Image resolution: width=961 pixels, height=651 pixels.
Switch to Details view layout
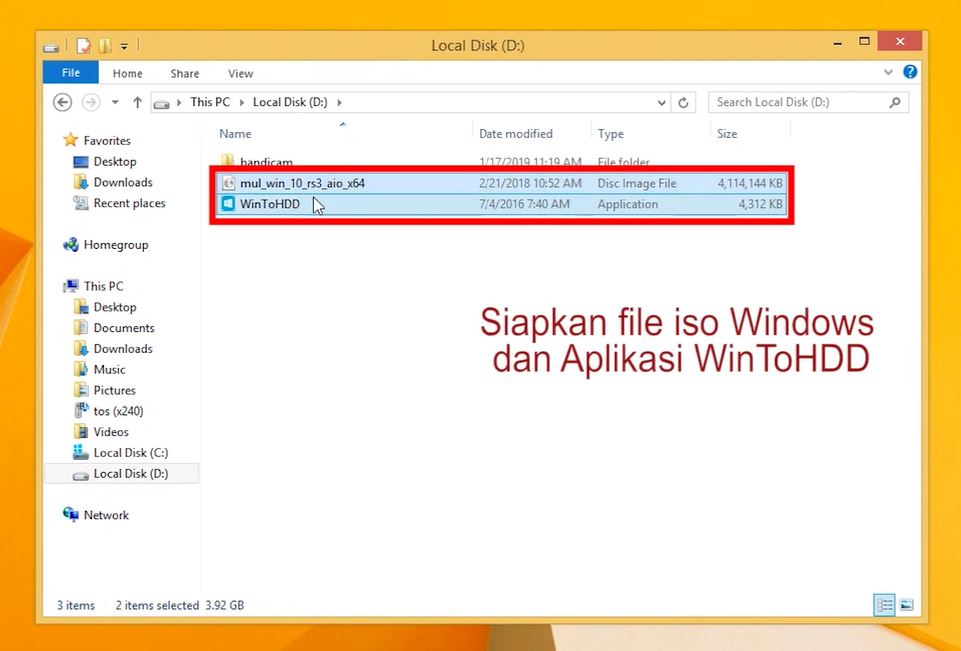pos(884,605)
